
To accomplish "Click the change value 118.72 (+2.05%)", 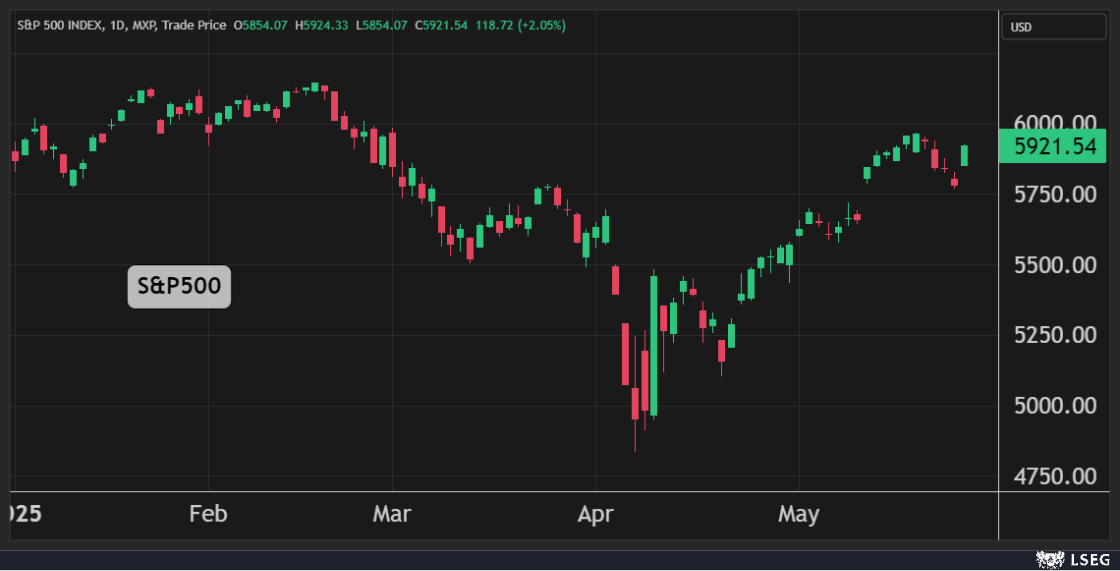I will pos(521,25).
